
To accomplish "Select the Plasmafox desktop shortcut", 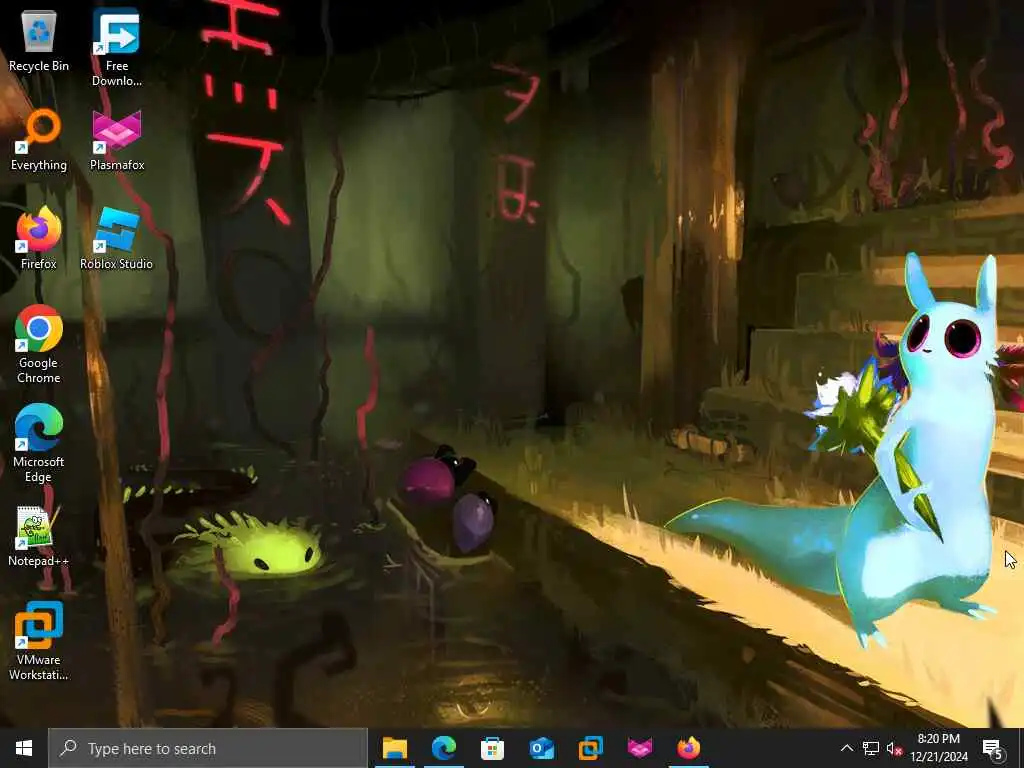I will point(117,140).
